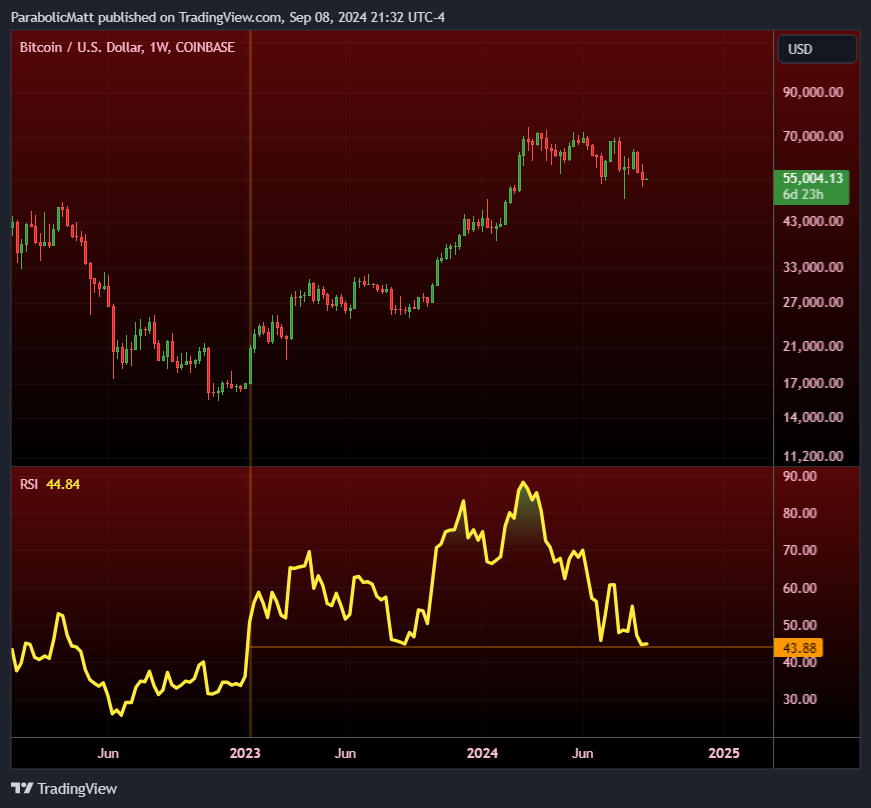Click the RSI 80.00 scale label

tap(799, 513)
